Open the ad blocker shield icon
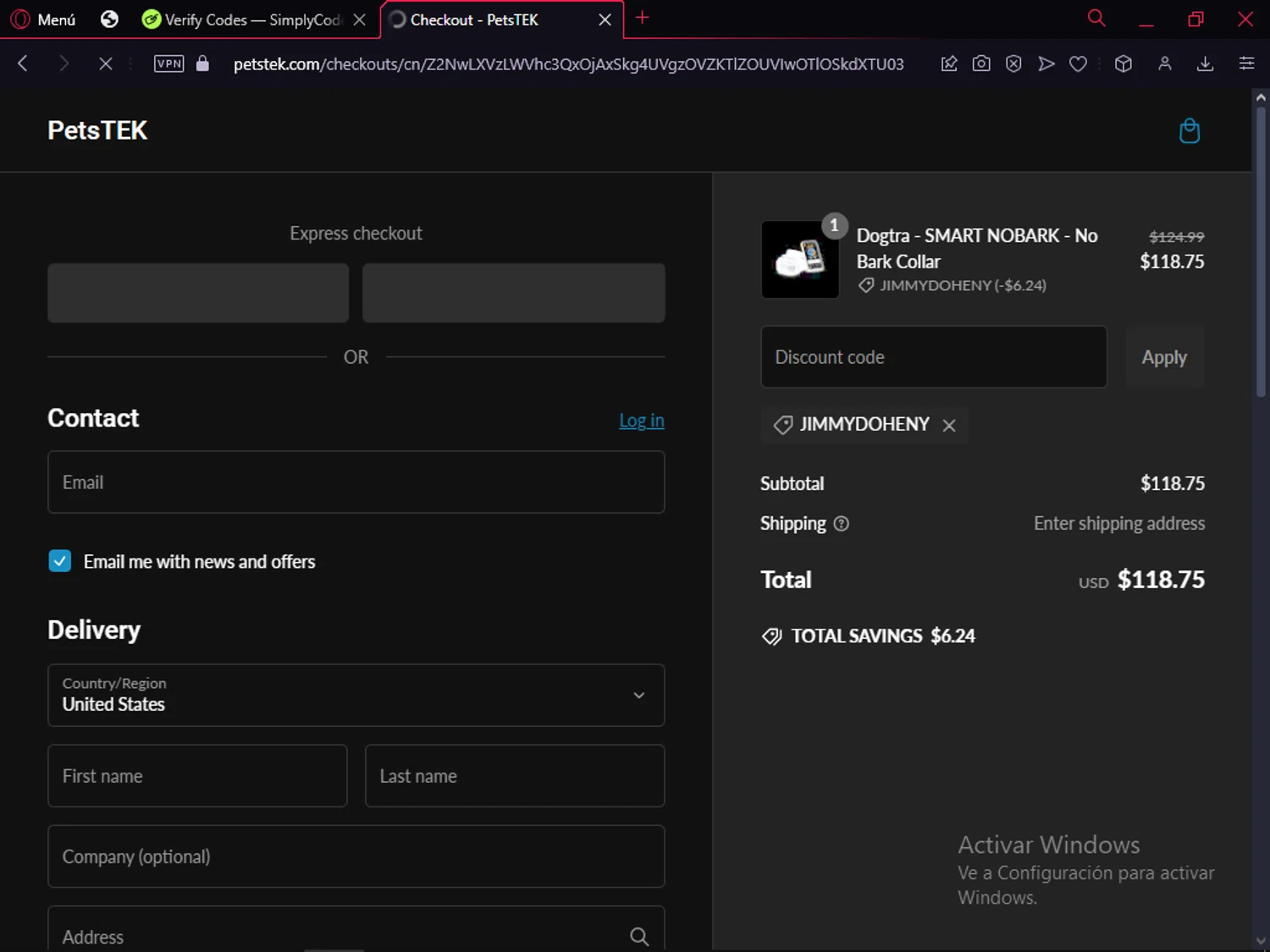Screen dimensions: 1270x952 [x=1013, y=63]
